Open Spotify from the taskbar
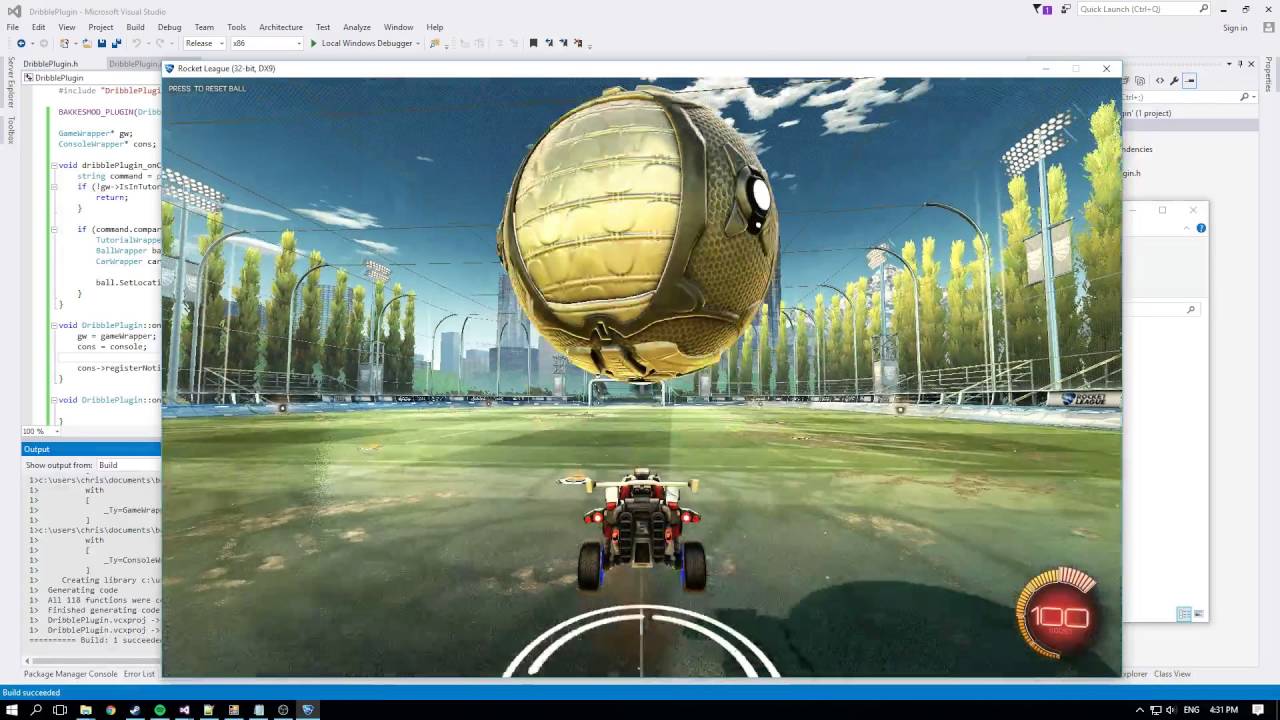This screenshot has width=1280, height=720. pos(159,710)
